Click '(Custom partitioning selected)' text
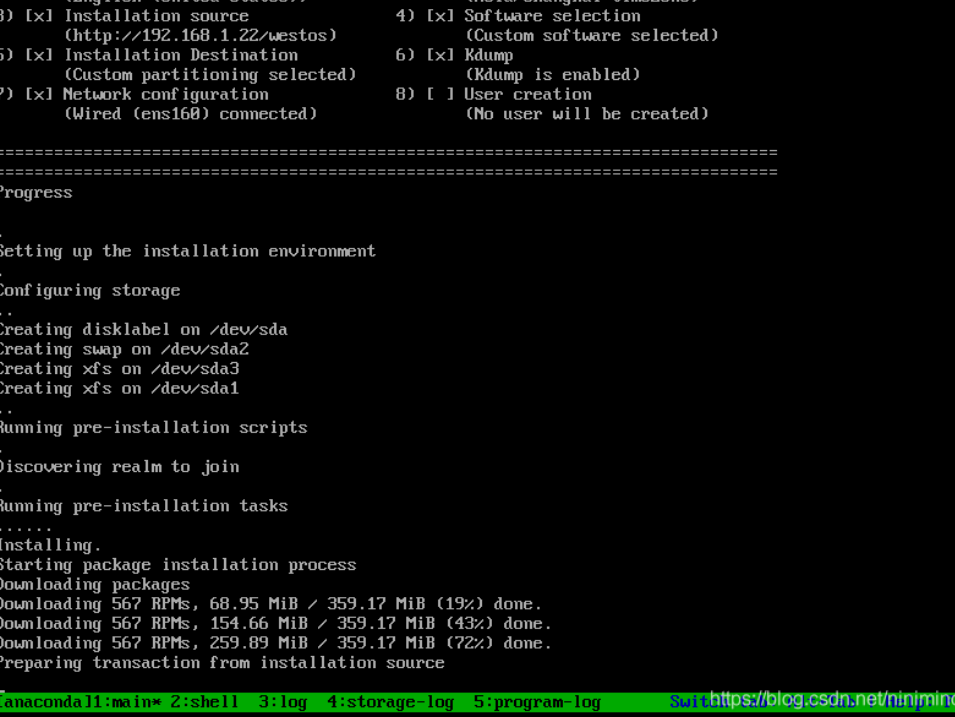 tap(210, 75)
